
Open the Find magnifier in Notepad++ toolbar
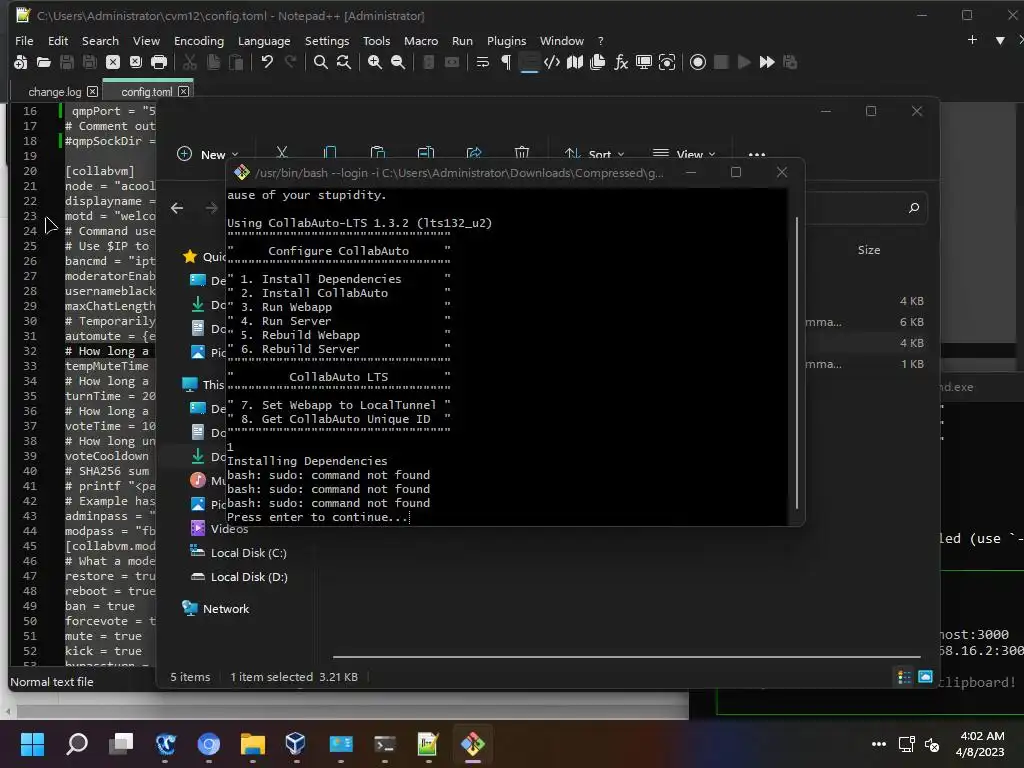tap(321, 62)
